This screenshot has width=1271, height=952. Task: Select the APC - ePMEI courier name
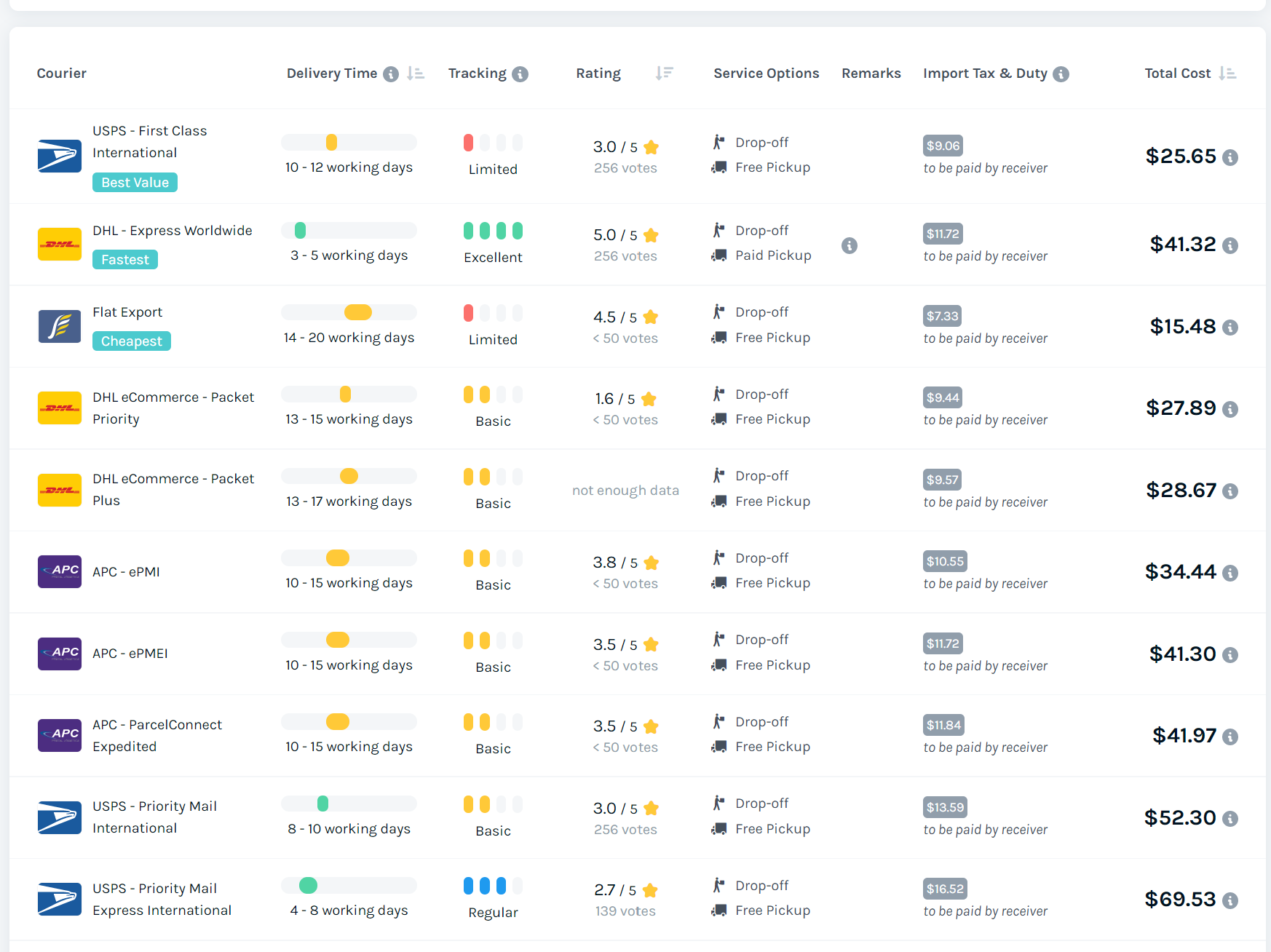tap(130, 654)
